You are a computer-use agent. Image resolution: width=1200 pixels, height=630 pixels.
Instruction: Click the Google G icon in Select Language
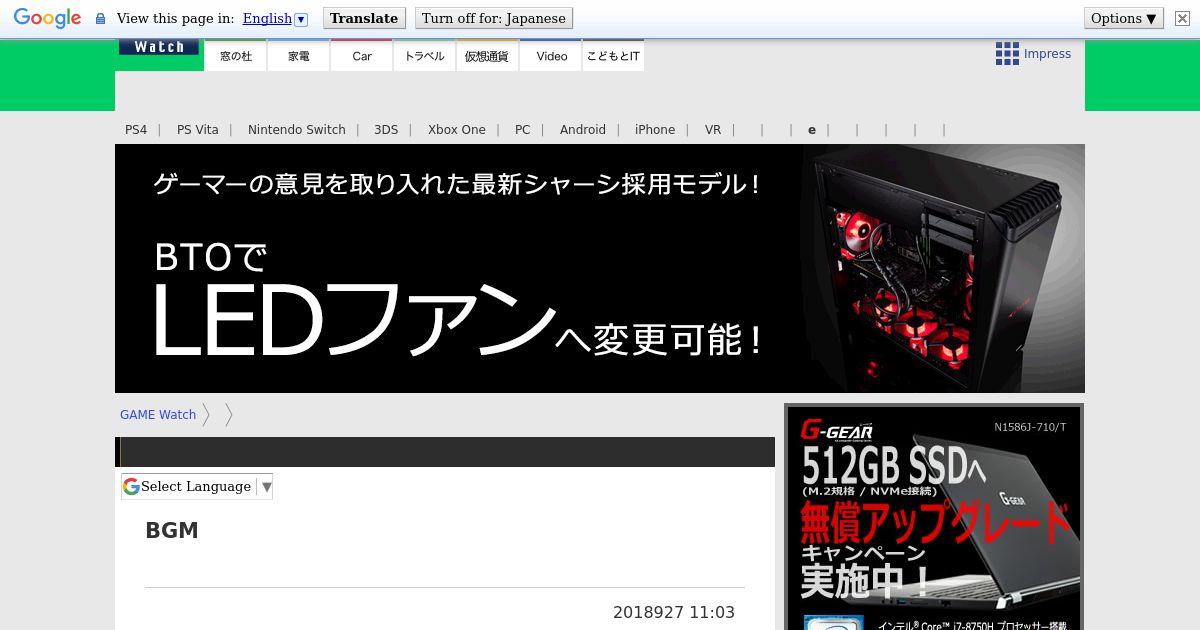pyautogui.click(x=131, y=487)
